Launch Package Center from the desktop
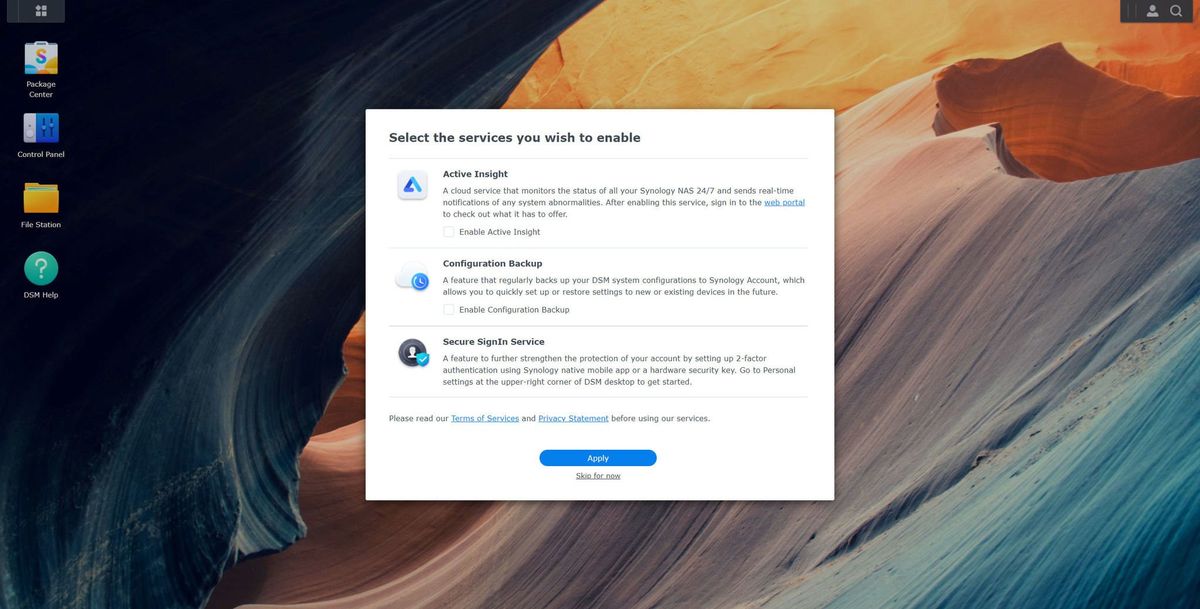 [x=41, y=57]
